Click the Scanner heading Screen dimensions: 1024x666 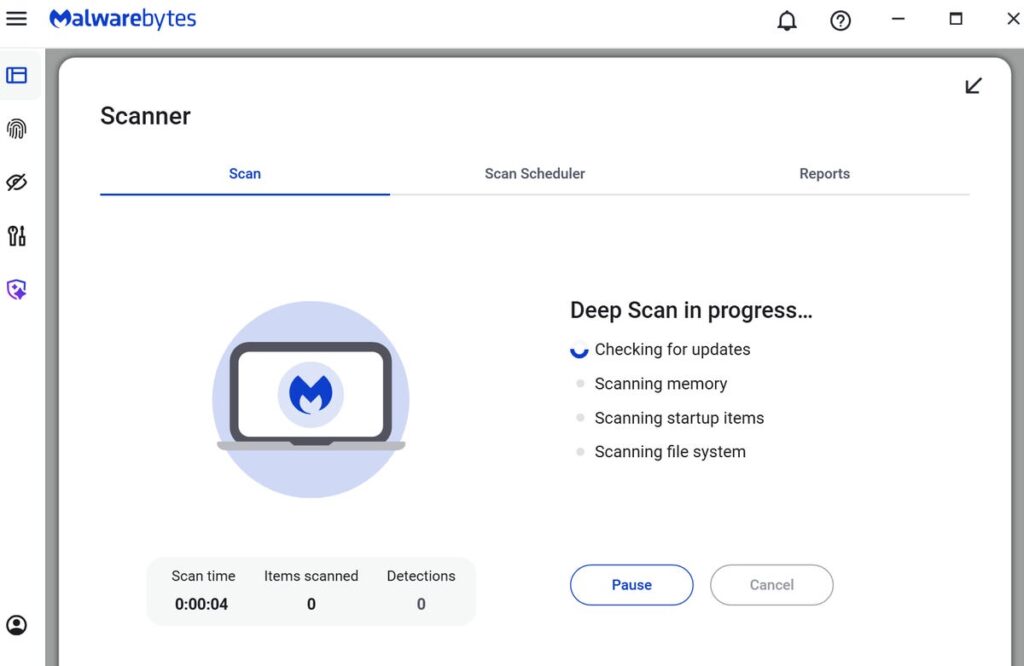[145, 116]
